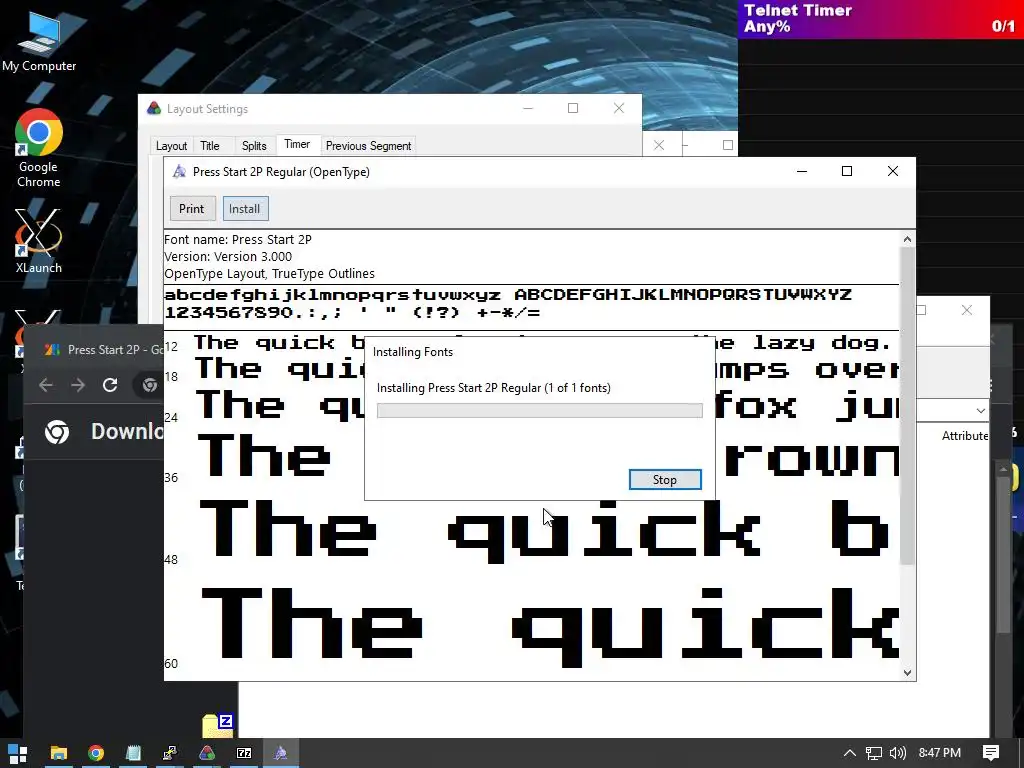Image resolution: width=1024 pixels, height=768 pixels.
Task: Switch to the LiveSplit taskbar icon
Action: [207, 753]
